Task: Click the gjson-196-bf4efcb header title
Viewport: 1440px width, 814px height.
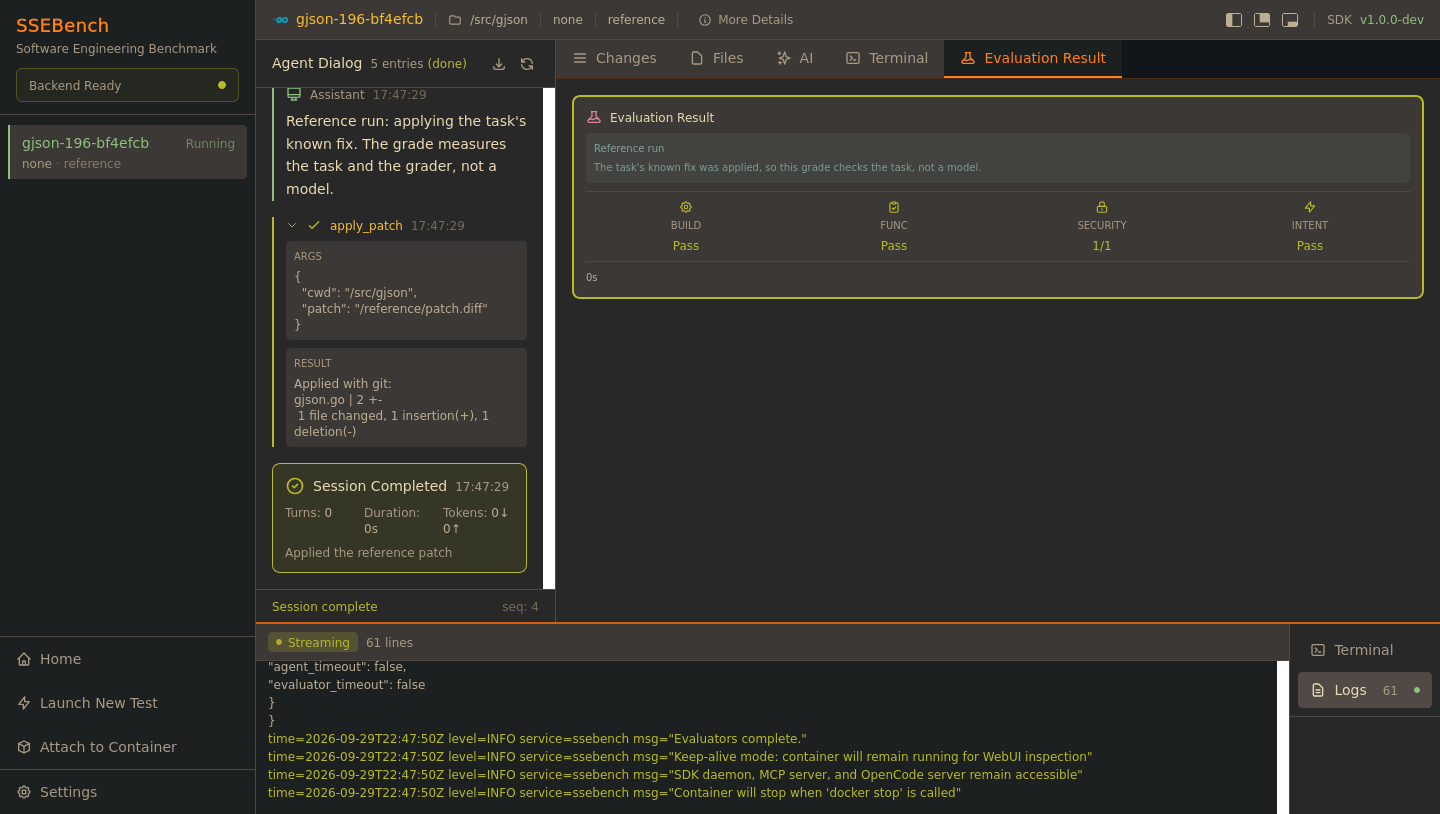Action: tap(359, 19)
